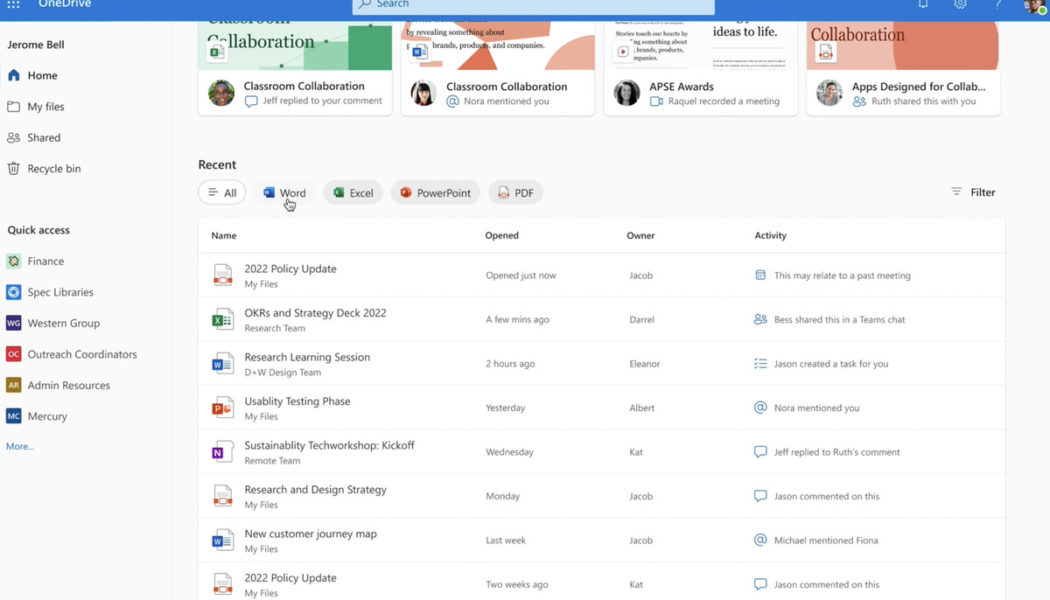Open the Recycle bin from the sidebar
The height and width of the screenshot is (600, 1050).
(52, 168)
